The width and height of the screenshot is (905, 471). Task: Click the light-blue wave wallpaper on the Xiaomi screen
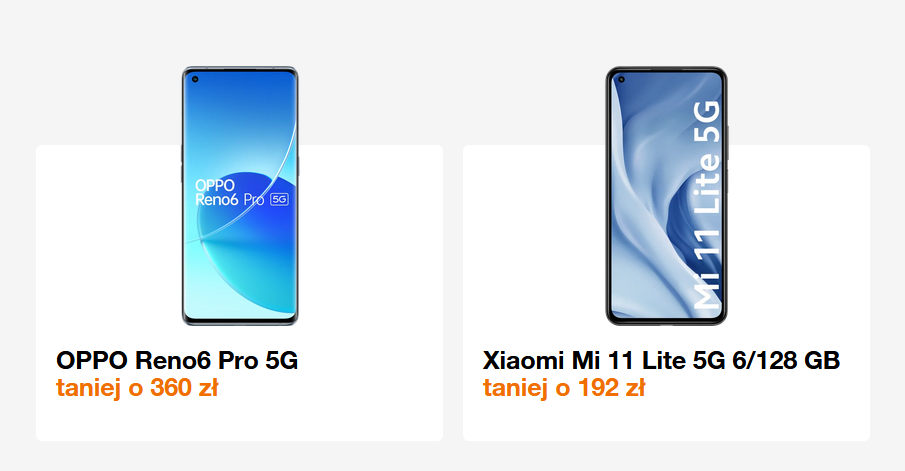point(646,190)
